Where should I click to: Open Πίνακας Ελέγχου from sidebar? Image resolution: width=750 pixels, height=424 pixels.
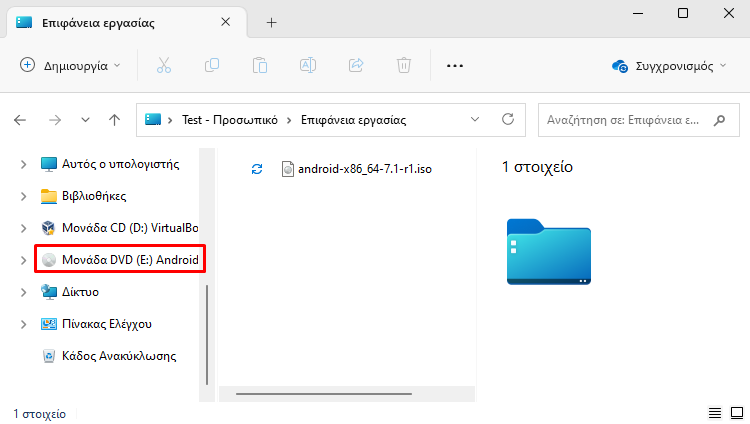pos(96,324)
